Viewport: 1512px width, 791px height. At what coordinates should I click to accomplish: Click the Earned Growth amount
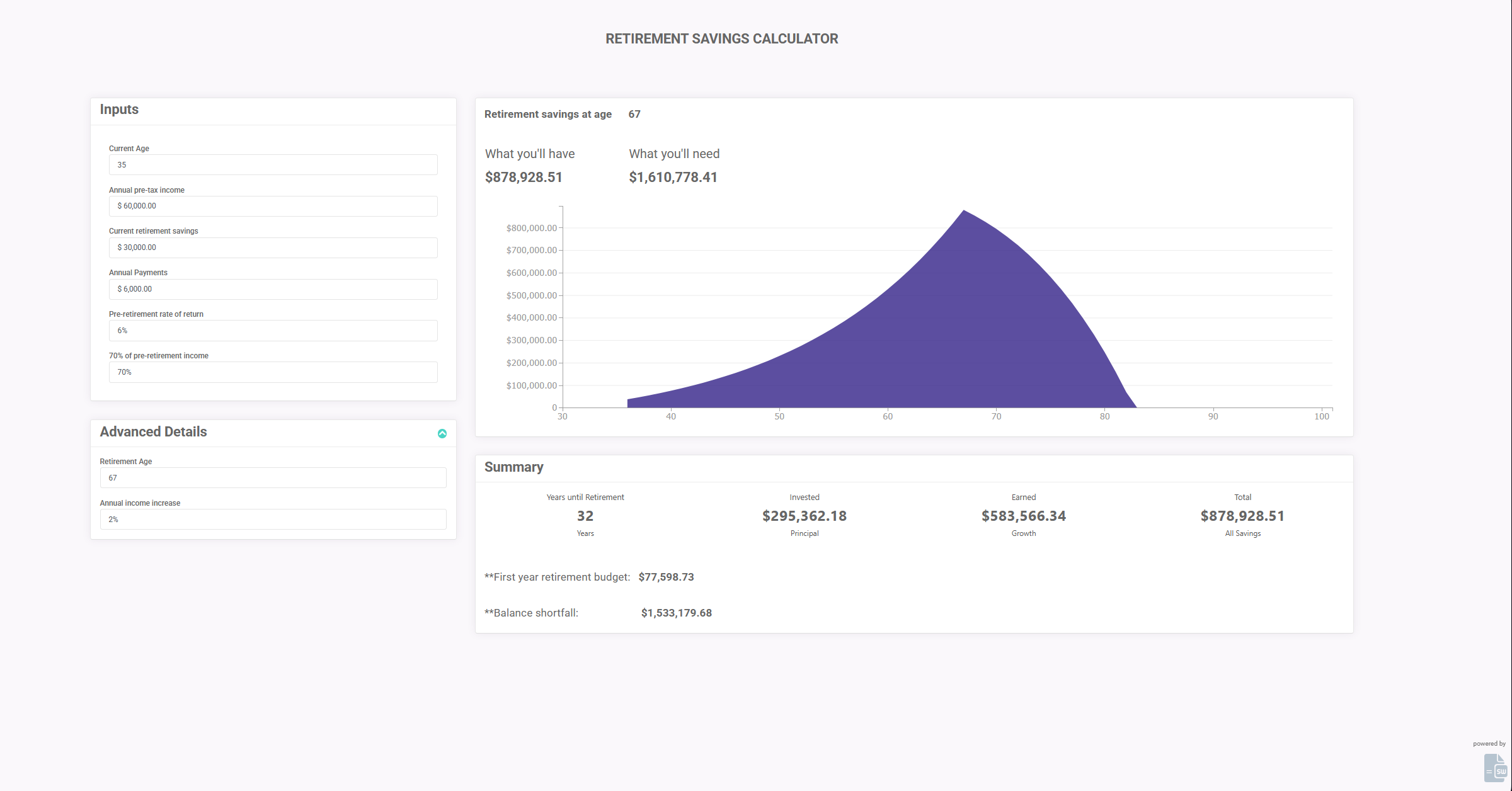click(x=1023, y=516)
